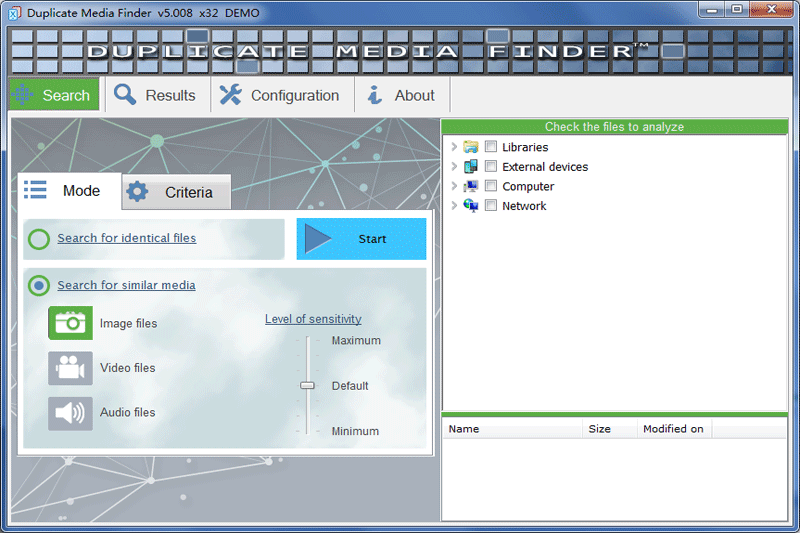Select the Audio files speaker icon
Image resolution: width=800 pixels, height=533 pixels.
(x=70, y=413)
